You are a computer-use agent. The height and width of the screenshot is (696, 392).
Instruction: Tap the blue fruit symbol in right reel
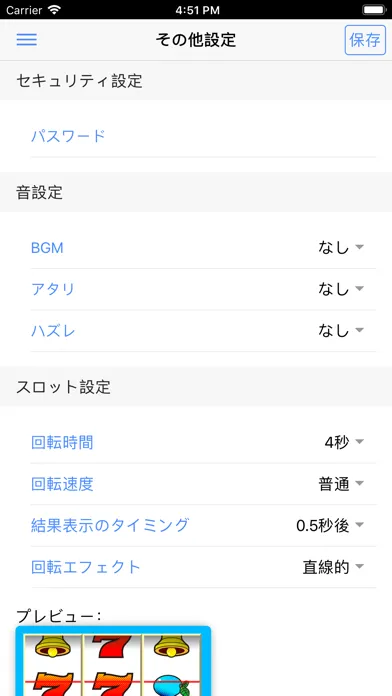(x=171, y=686)
